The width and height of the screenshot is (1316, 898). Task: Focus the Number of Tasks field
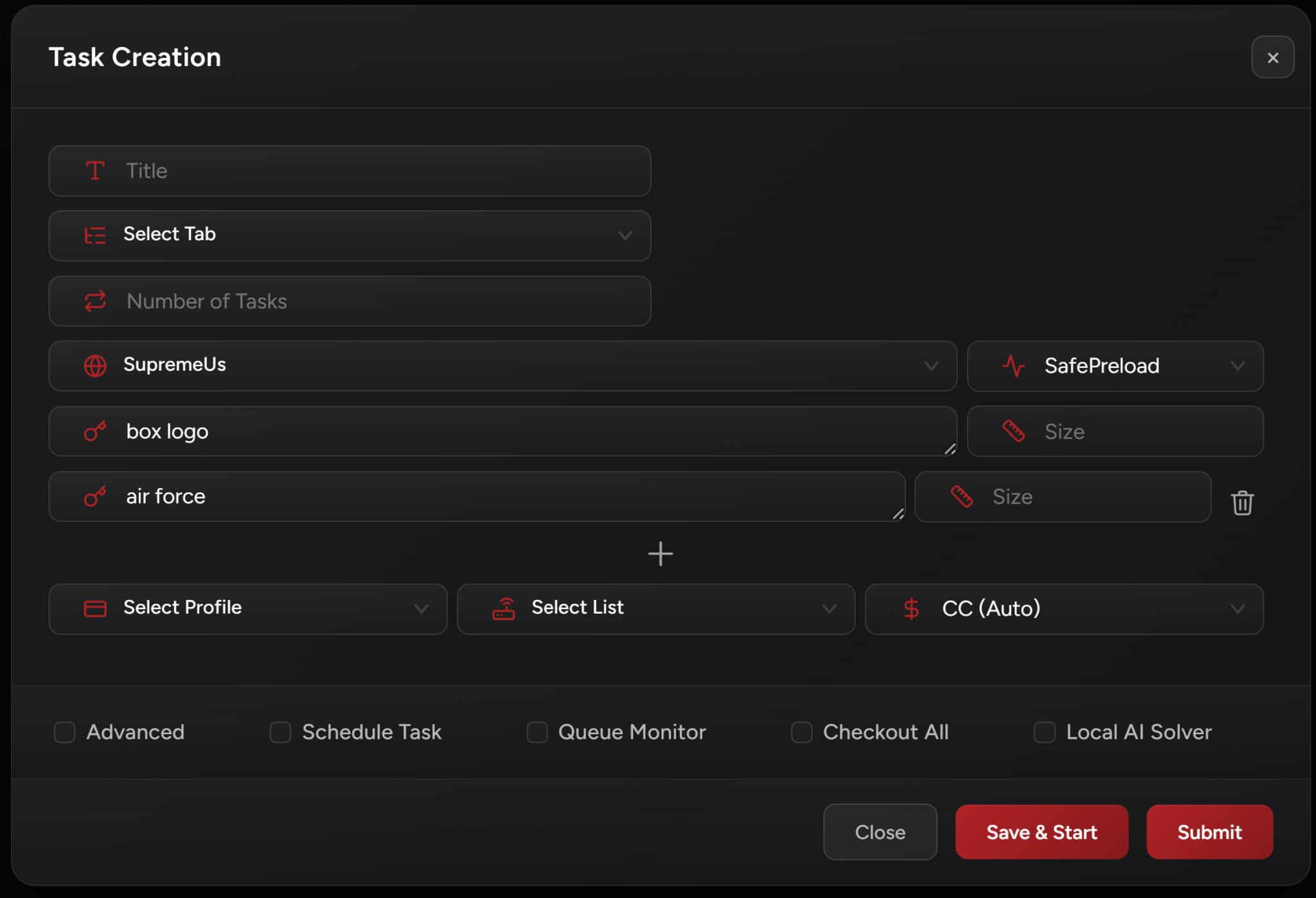[x=386, y=301]
